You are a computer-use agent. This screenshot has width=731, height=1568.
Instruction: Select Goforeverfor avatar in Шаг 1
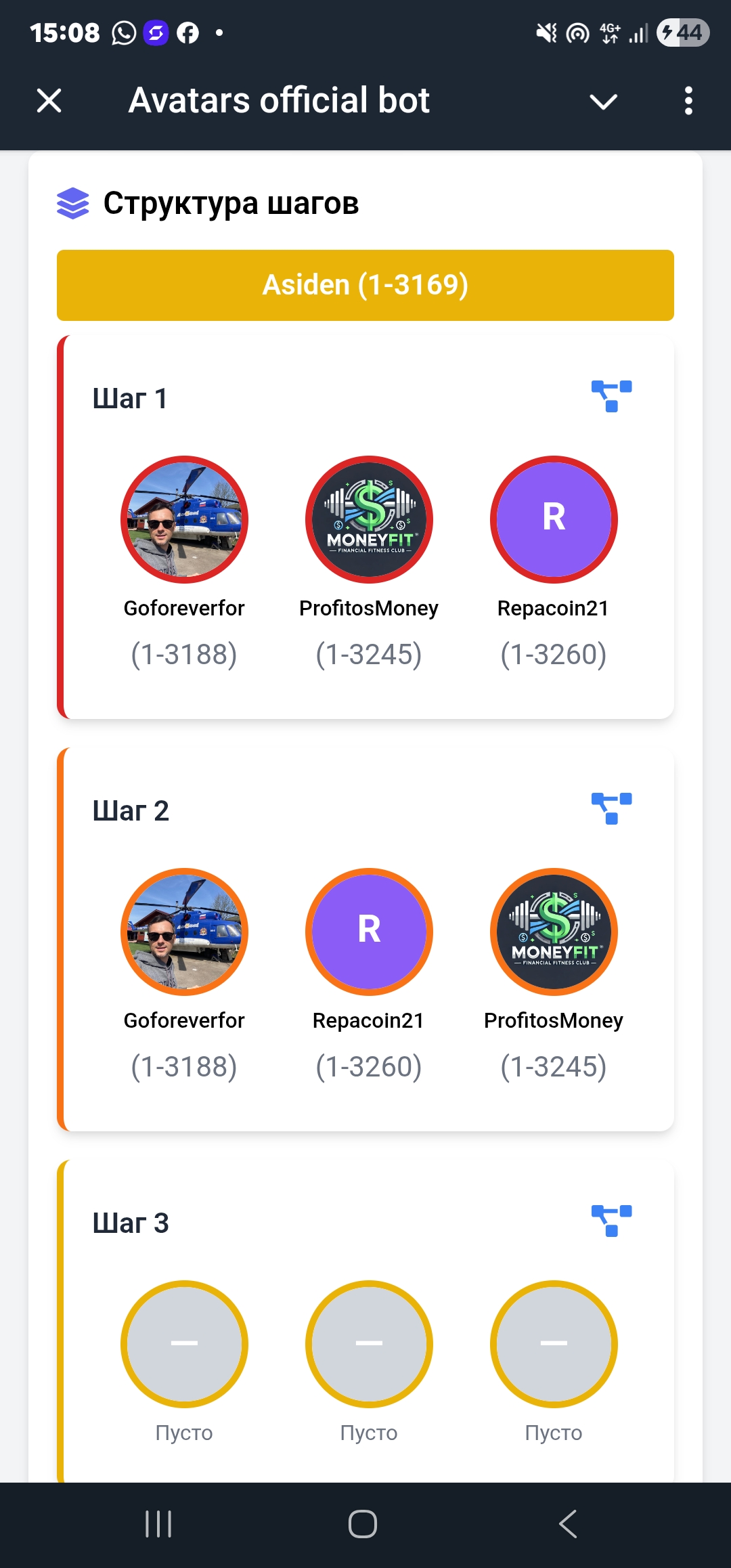(184, 519)
